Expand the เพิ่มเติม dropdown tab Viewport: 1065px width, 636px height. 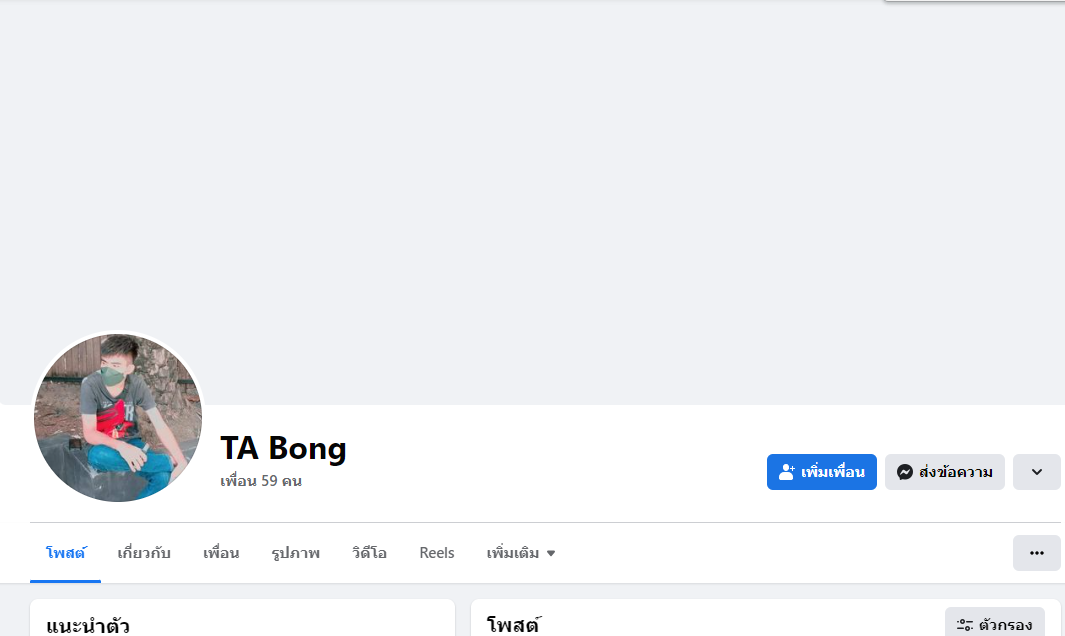[521, 553]
